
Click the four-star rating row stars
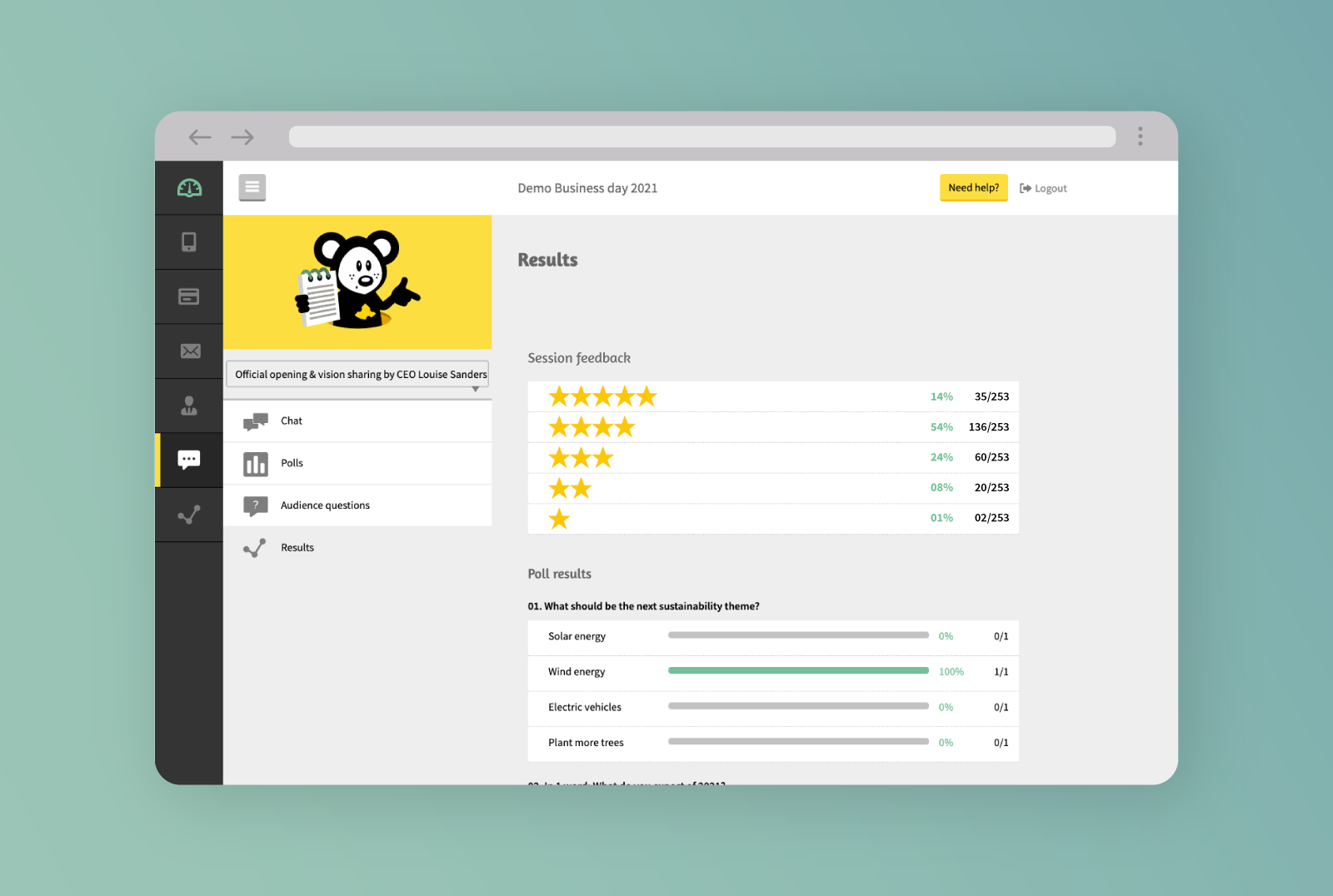[592, 427]
